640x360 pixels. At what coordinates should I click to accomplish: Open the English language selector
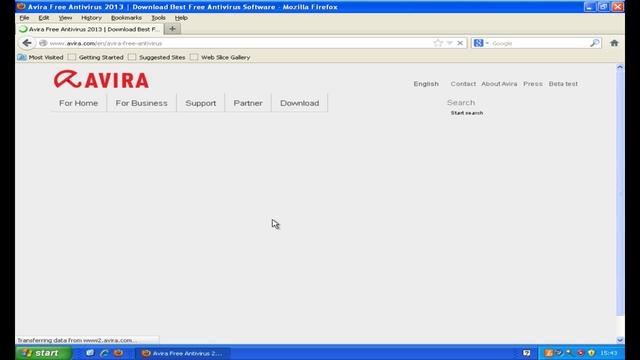pos(426,84)
